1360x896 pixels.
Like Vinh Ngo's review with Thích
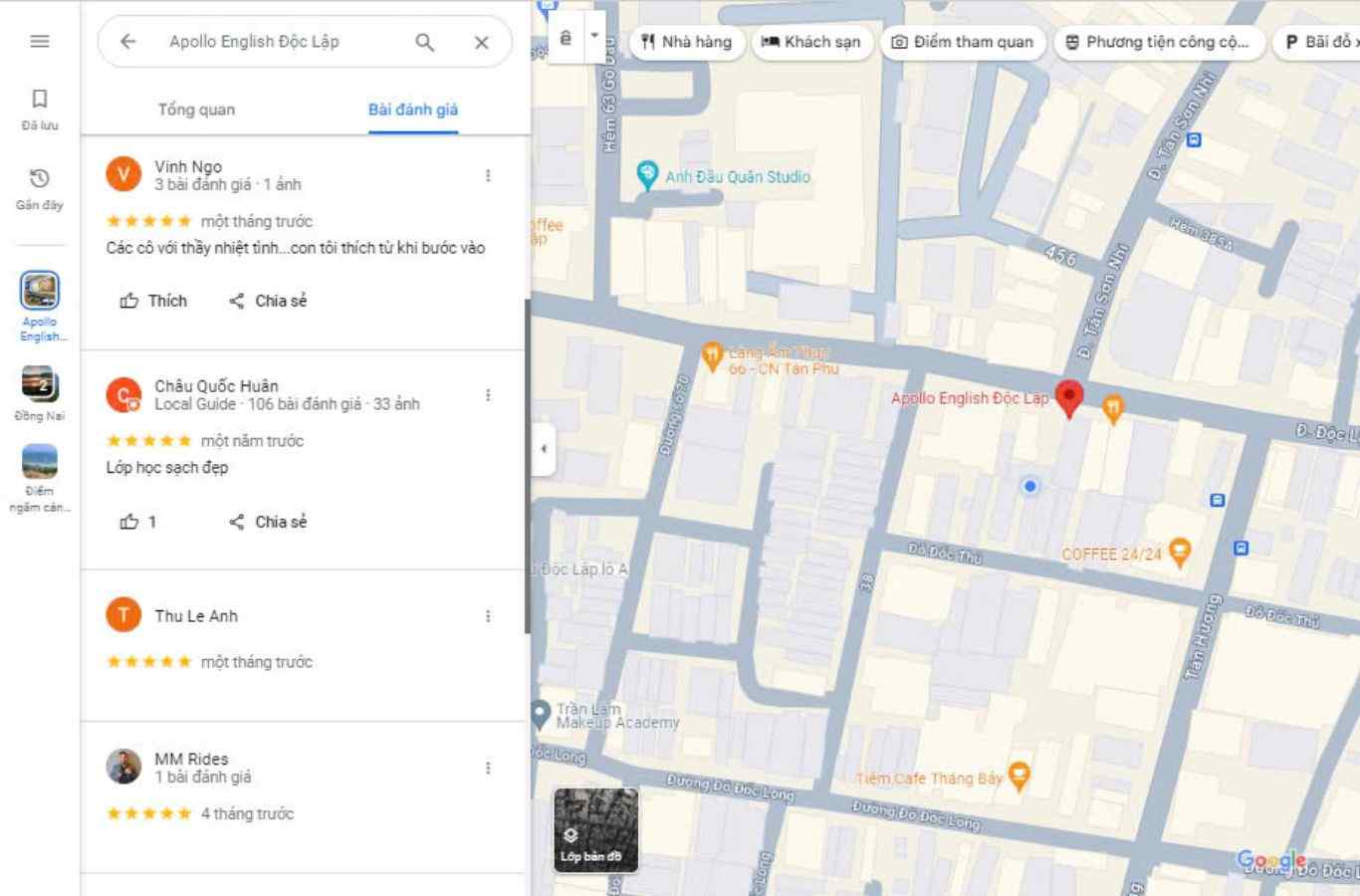click(153, 301)
